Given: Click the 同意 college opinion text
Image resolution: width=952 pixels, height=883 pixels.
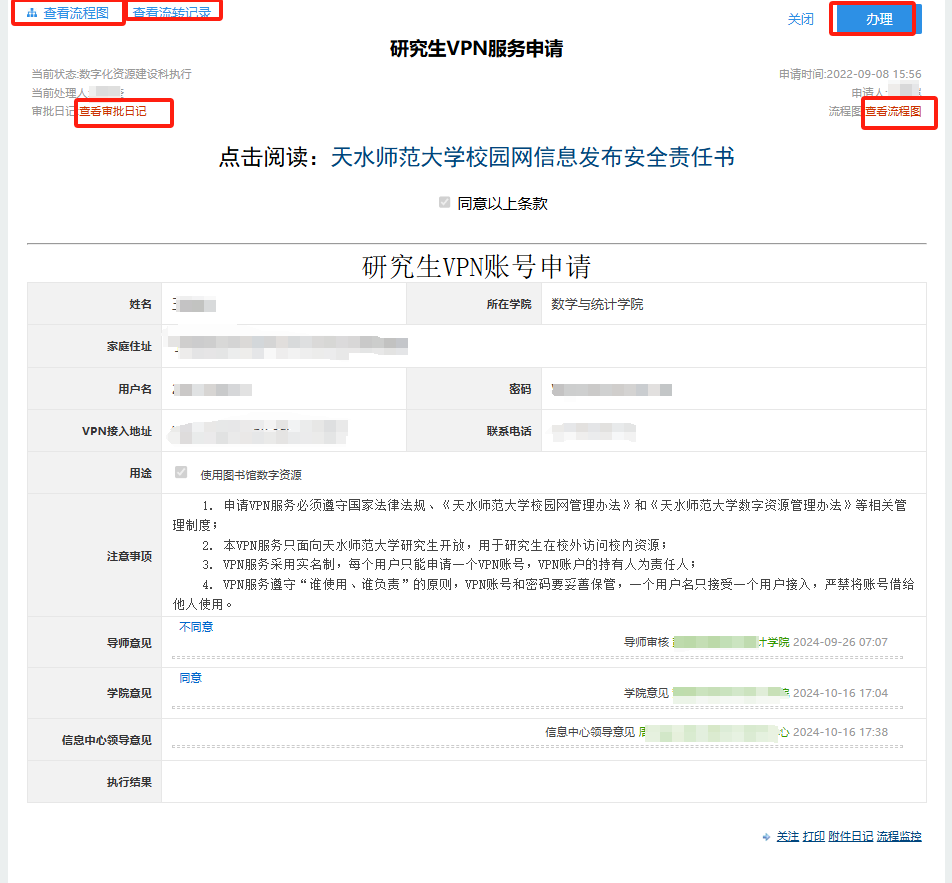Looking at the screenshot, I should 190,678.
